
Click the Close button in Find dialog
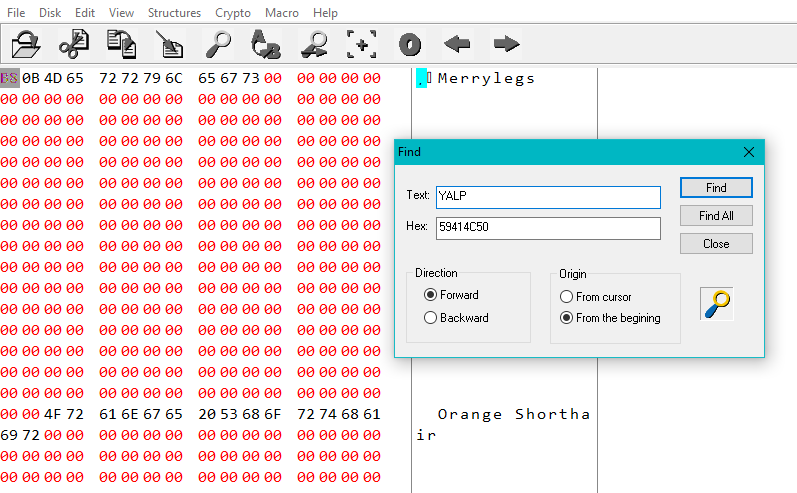point(716,244)
